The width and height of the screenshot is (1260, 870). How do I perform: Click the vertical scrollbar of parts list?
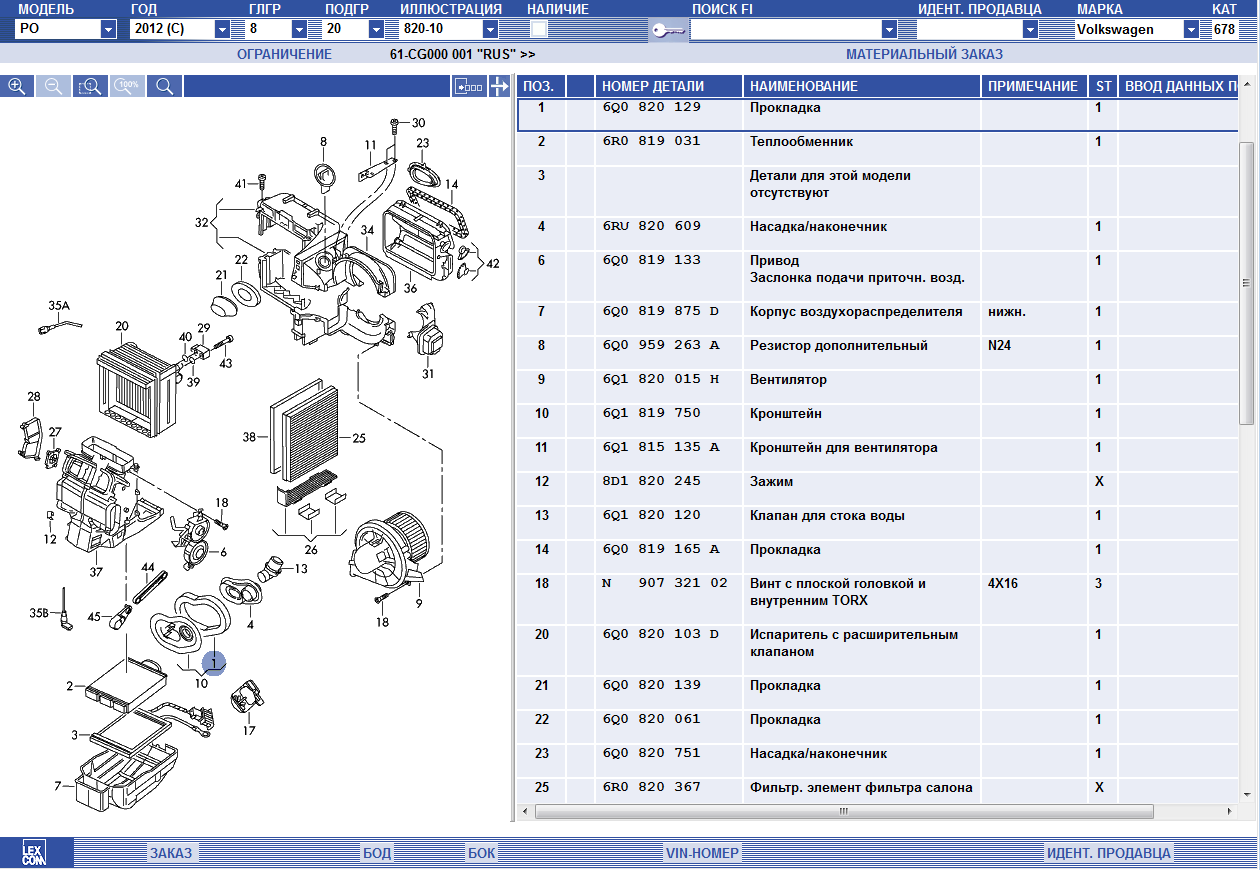[x=1246, y=282]
